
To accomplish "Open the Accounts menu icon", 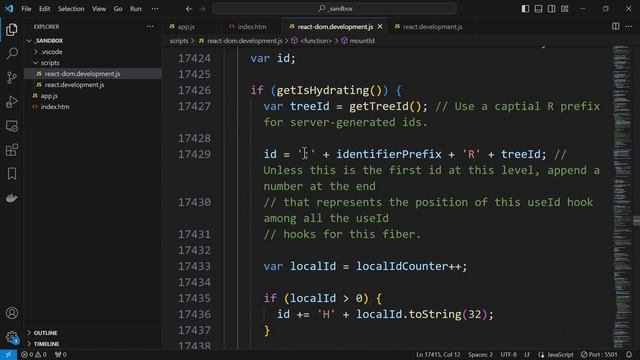I will (12, 313).
